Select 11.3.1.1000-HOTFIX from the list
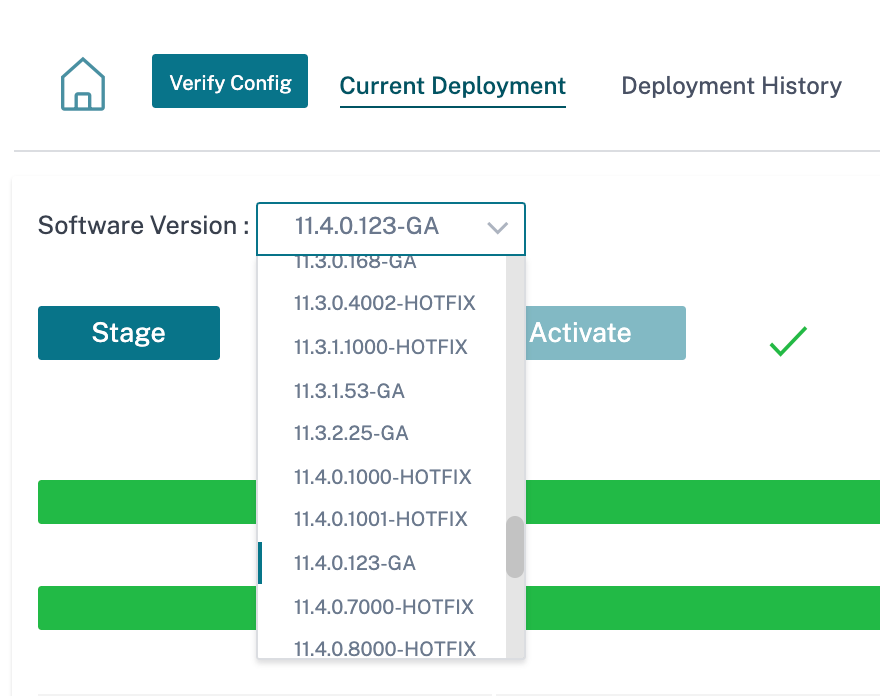 382,347
